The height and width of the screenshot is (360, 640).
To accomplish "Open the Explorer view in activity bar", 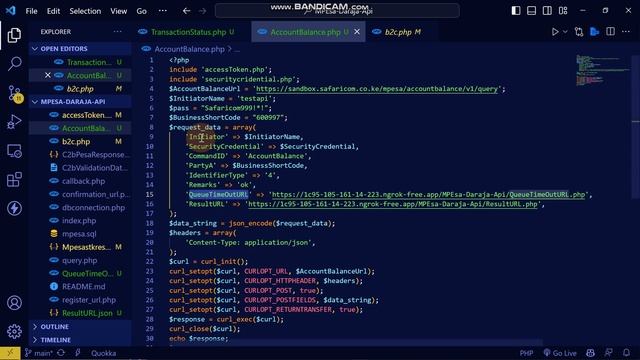I will [x=14, y=35].
